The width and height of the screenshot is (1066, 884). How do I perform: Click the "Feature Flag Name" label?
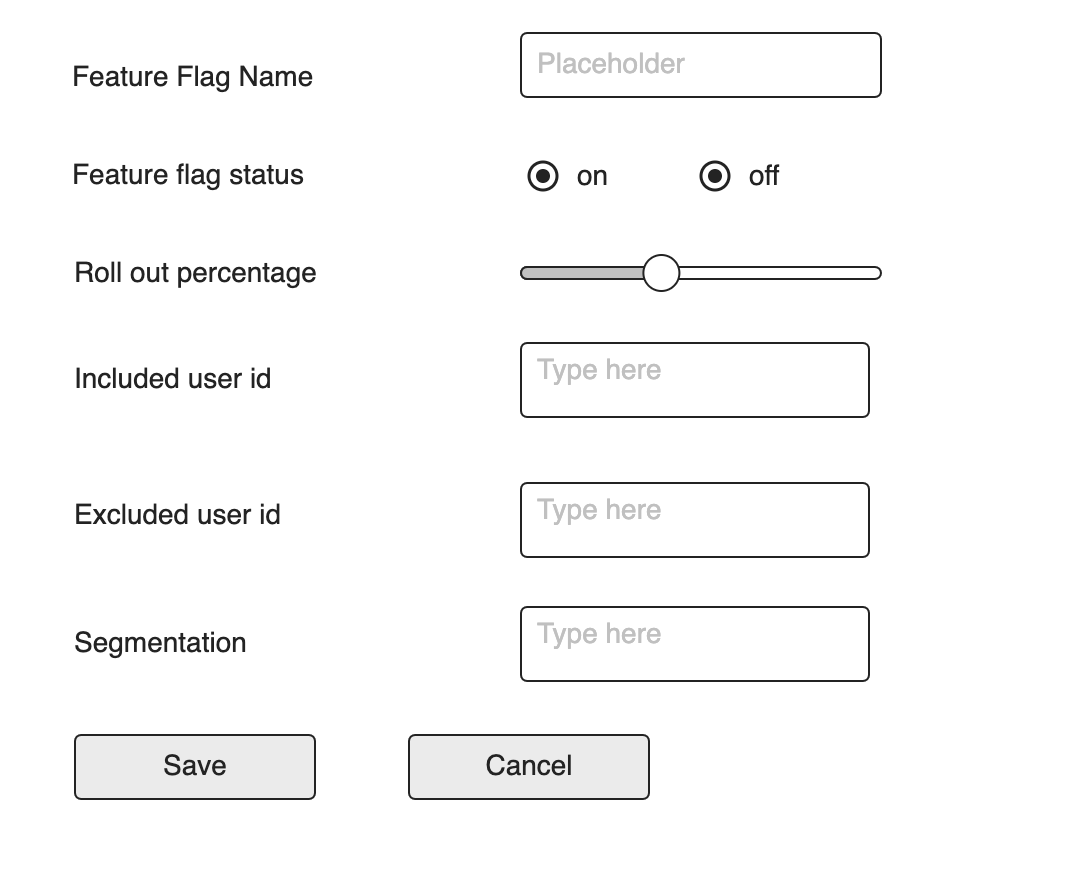(192, 76)
